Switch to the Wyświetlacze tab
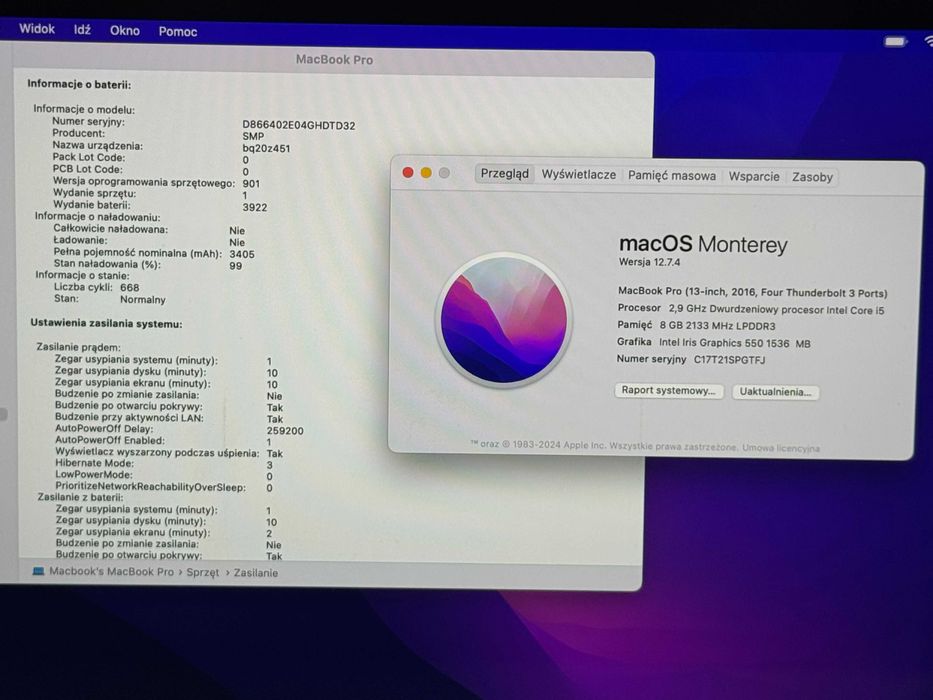This screenshot has width=933, height=700. coord(578,174)
